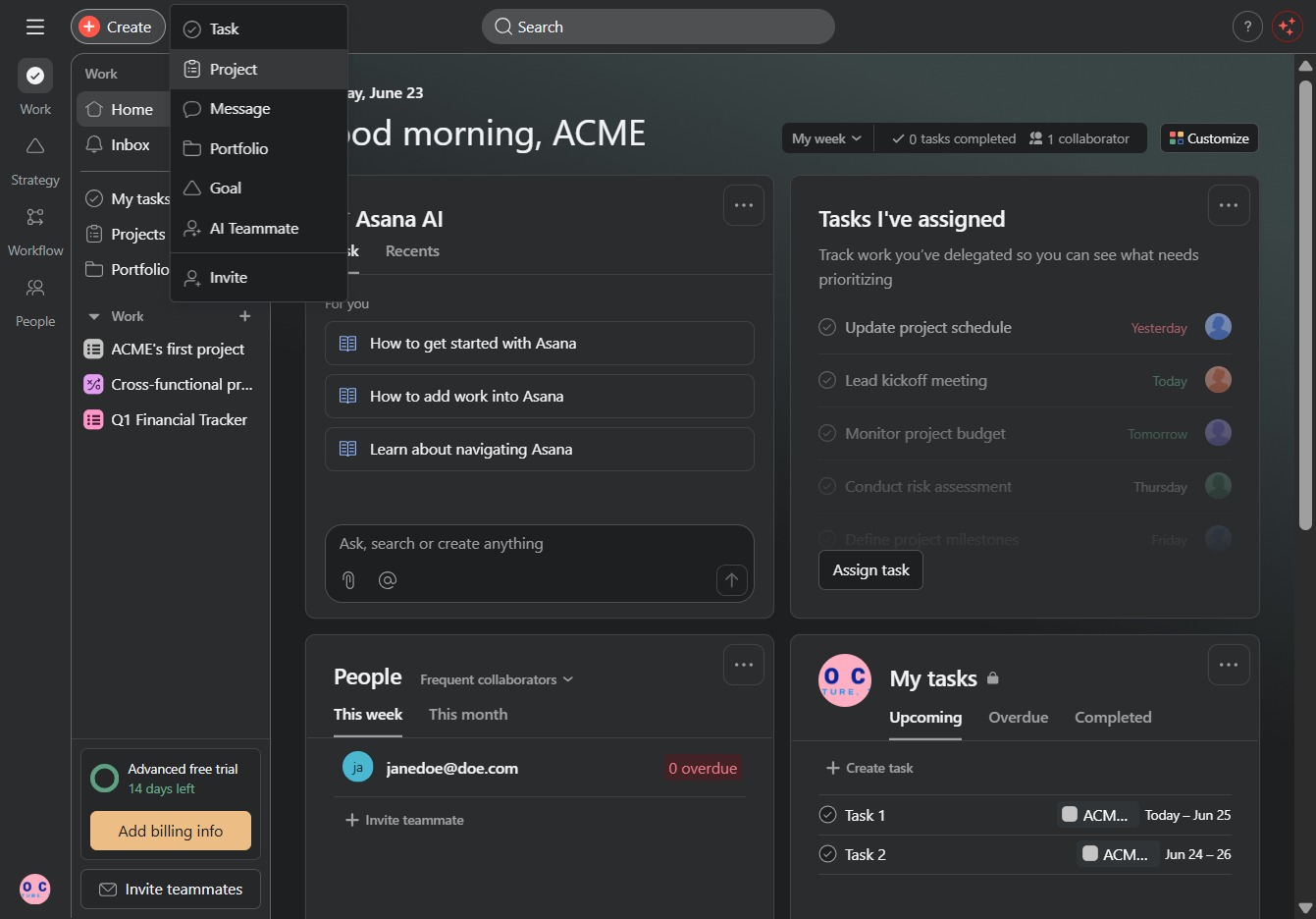The width and height of the screenshot is (1316, 919).
Task: Open the Asana AI widget more options
Action: click(744, 205)
